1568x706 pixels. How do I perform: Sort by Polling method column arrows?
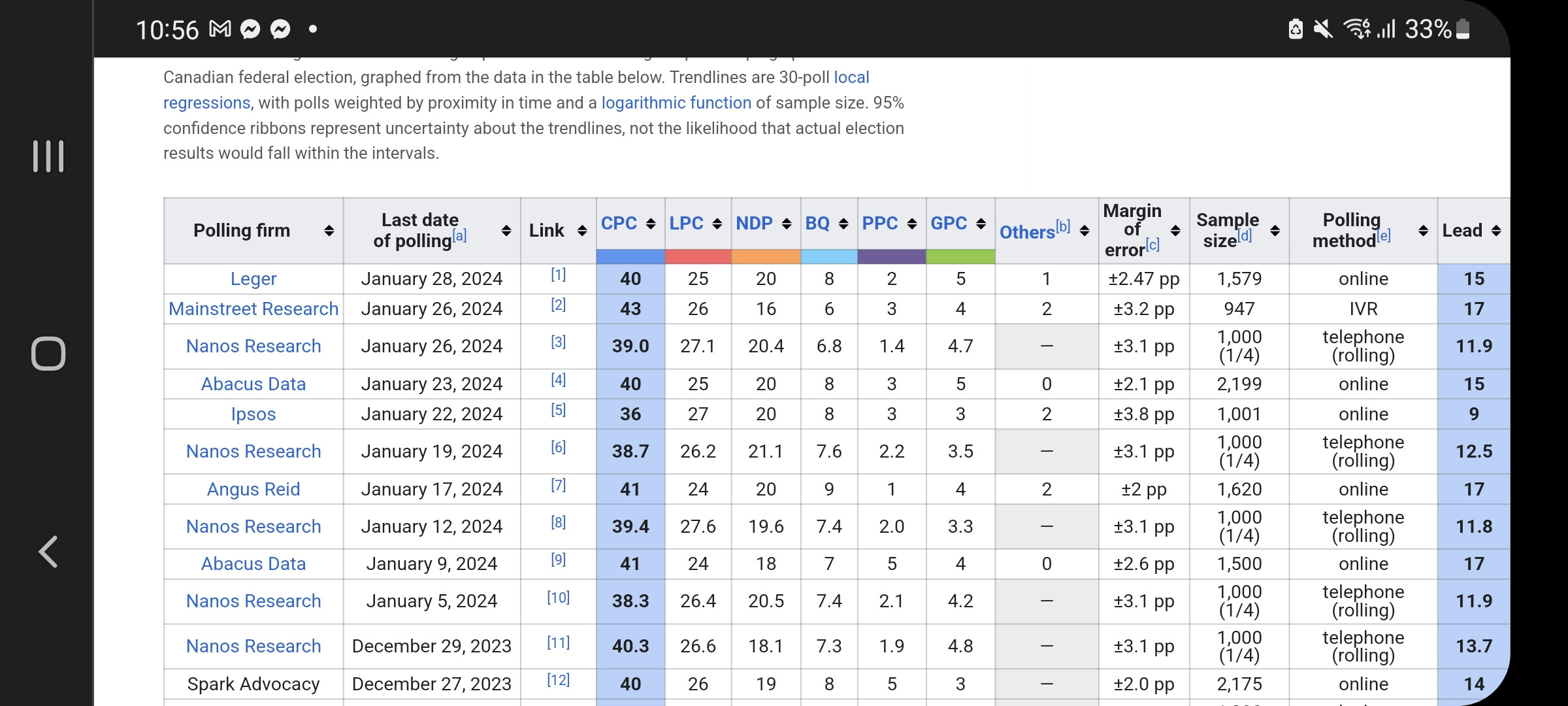pos(1423,231)
